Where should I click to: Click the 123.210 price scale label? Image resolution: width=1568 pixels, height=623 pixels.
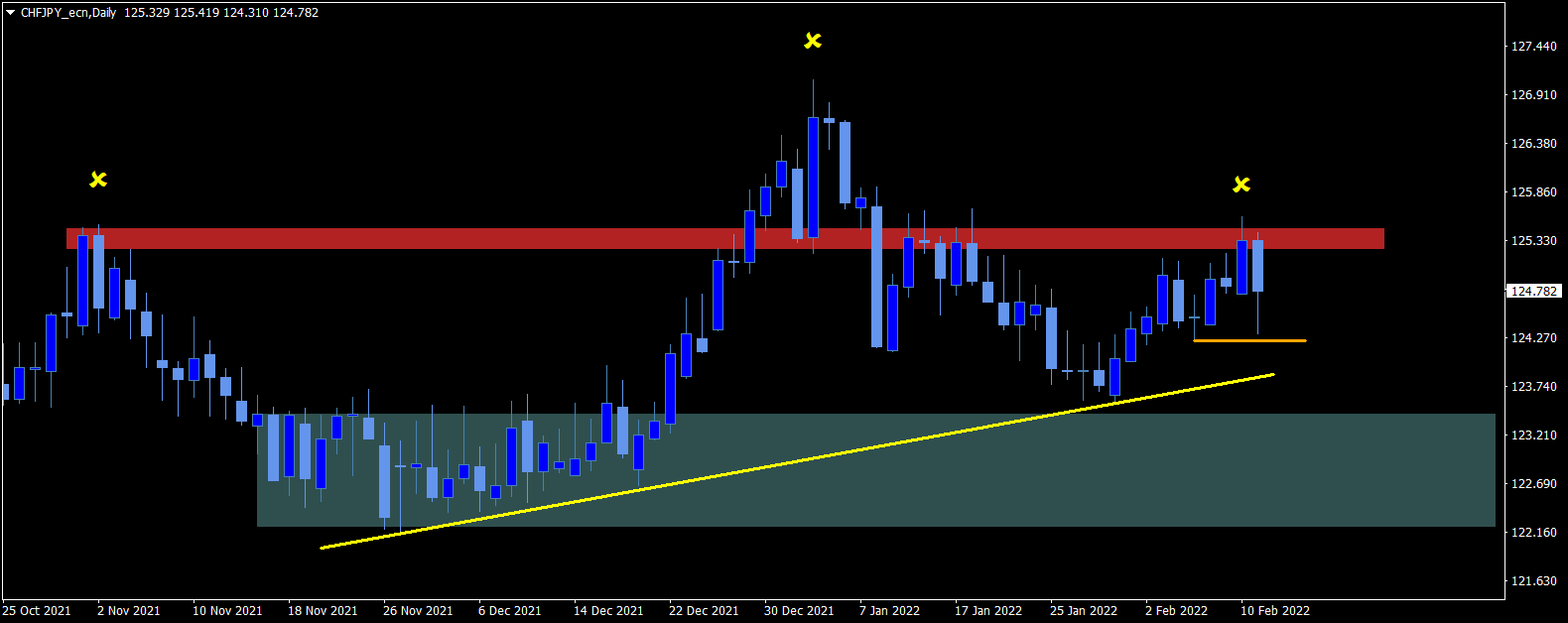pyautogui.click(x=1534, y=436)
